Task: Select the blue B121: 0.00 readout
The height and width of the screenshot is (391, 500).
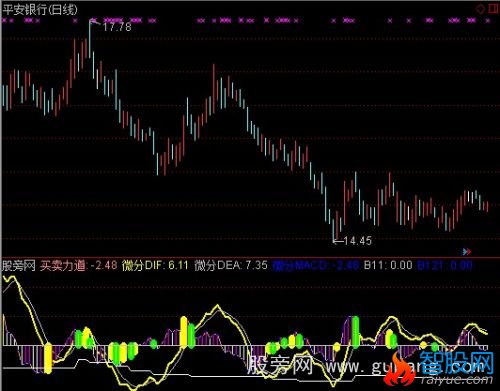Action: (445, 266)
